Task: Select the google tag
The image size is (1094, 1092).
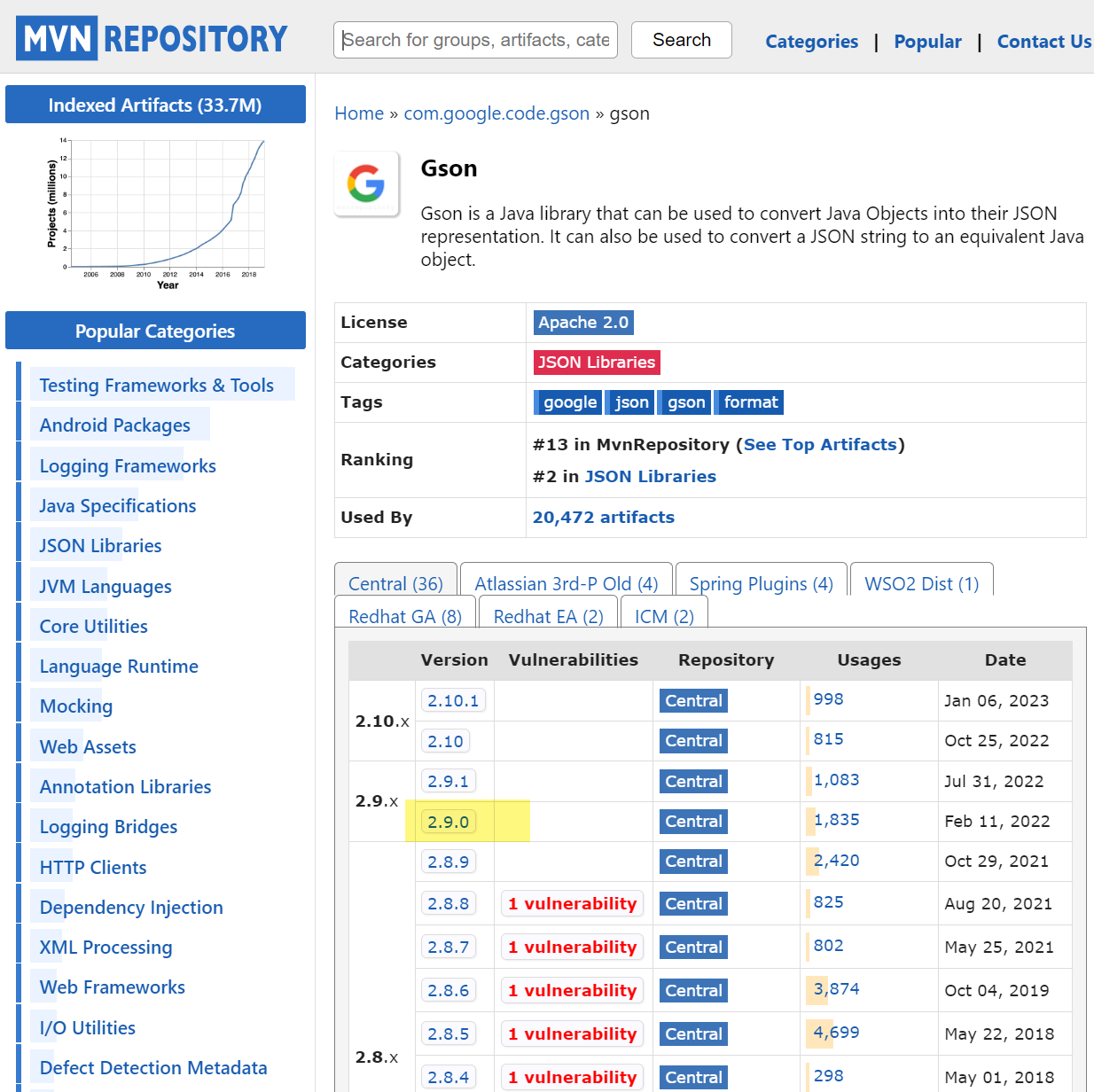Action: [x=567, y=402]
